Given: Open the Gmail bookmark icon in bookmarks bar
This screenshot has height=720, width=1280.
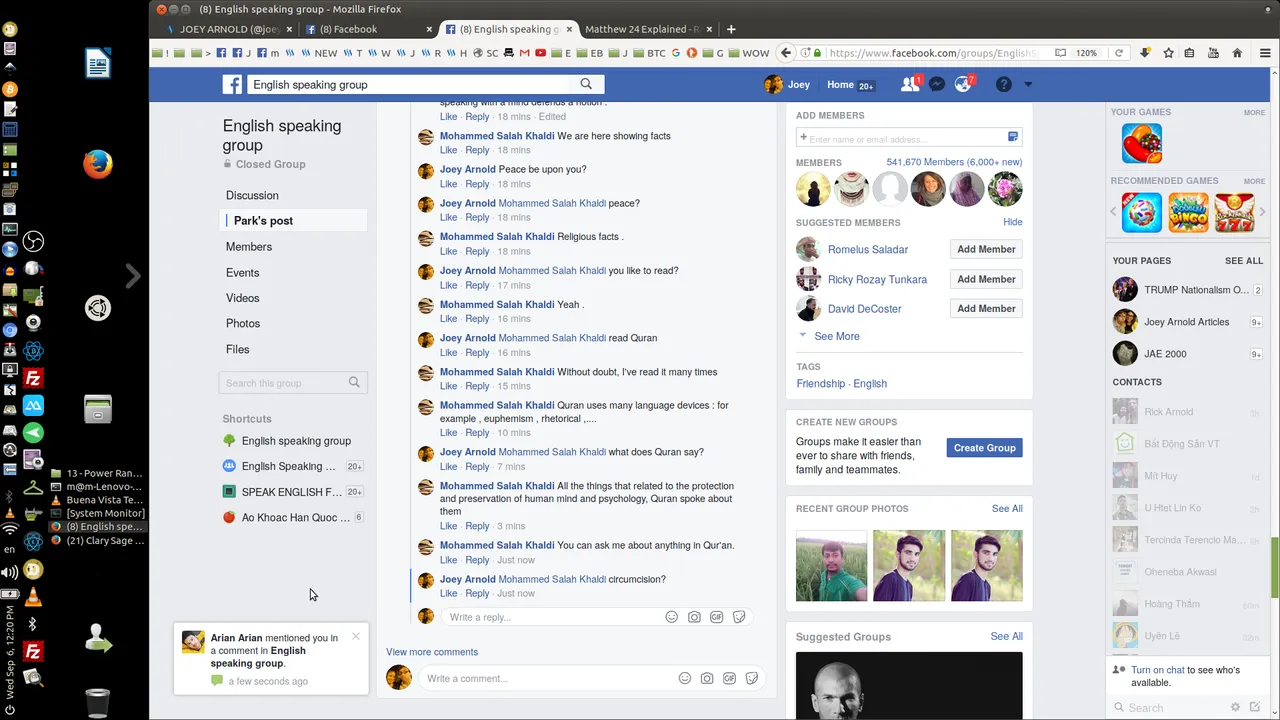Looking at the screenshot, I should click(525, 53).
